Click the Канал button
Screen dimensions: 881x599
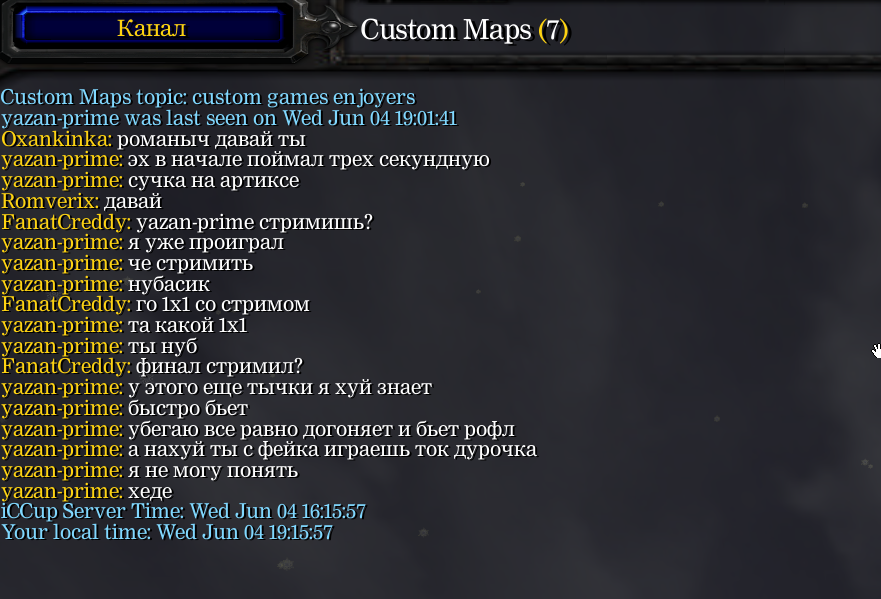click(151, 28)
